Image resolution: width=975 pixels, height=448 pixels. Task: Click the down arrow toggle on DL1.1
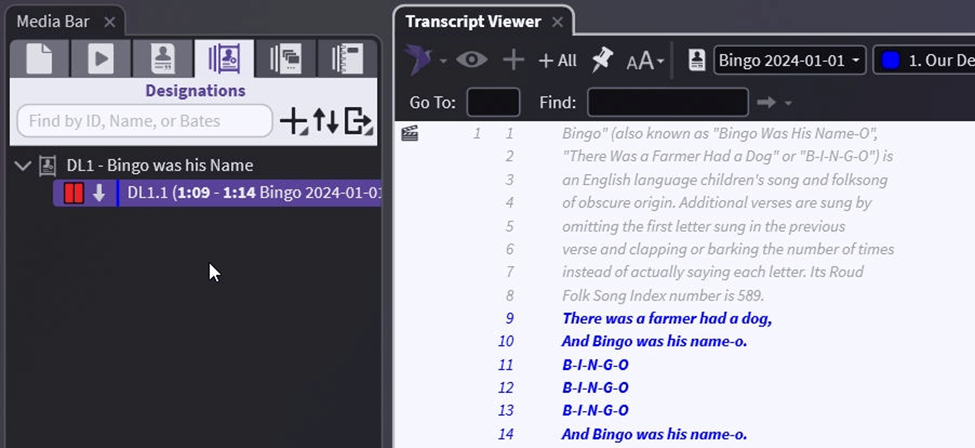[99, 193]
